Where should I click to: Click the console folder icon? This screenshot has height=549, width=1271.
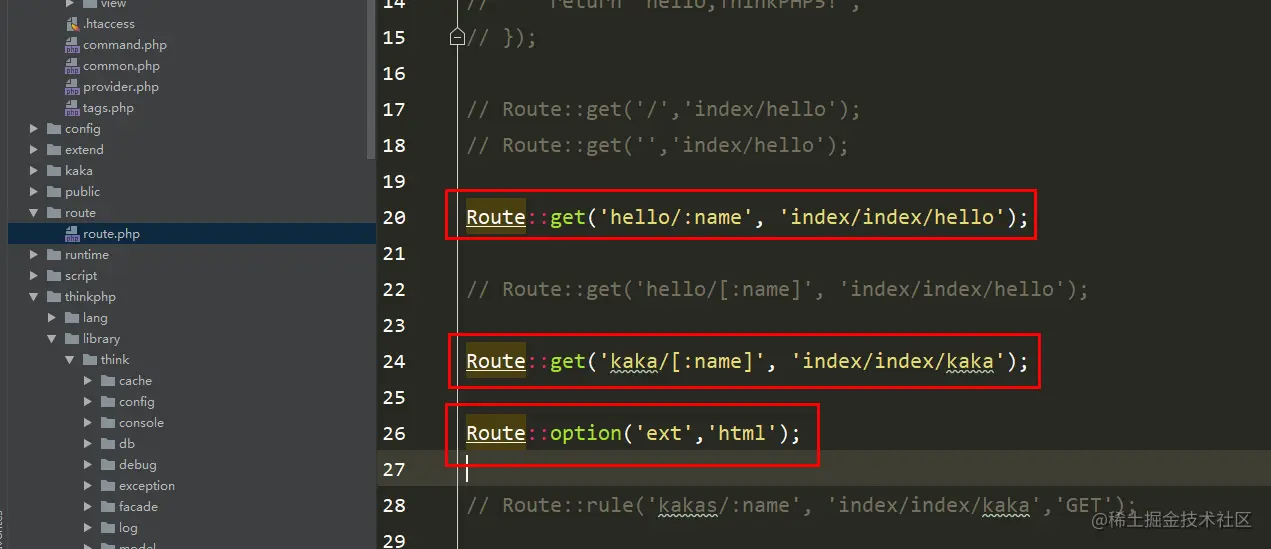108,423
